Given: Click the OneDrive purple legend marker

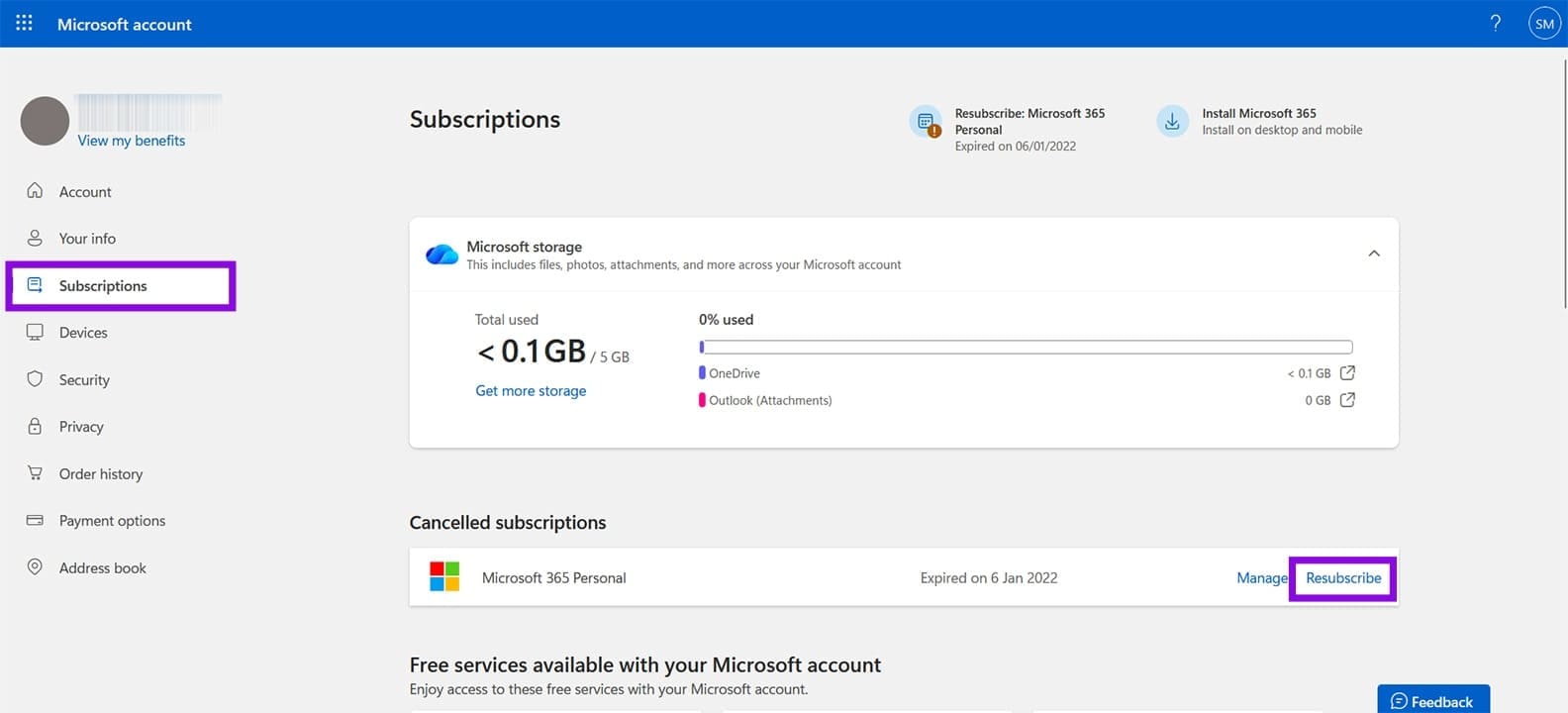Looking at the screenshot, I should [702, 373].
